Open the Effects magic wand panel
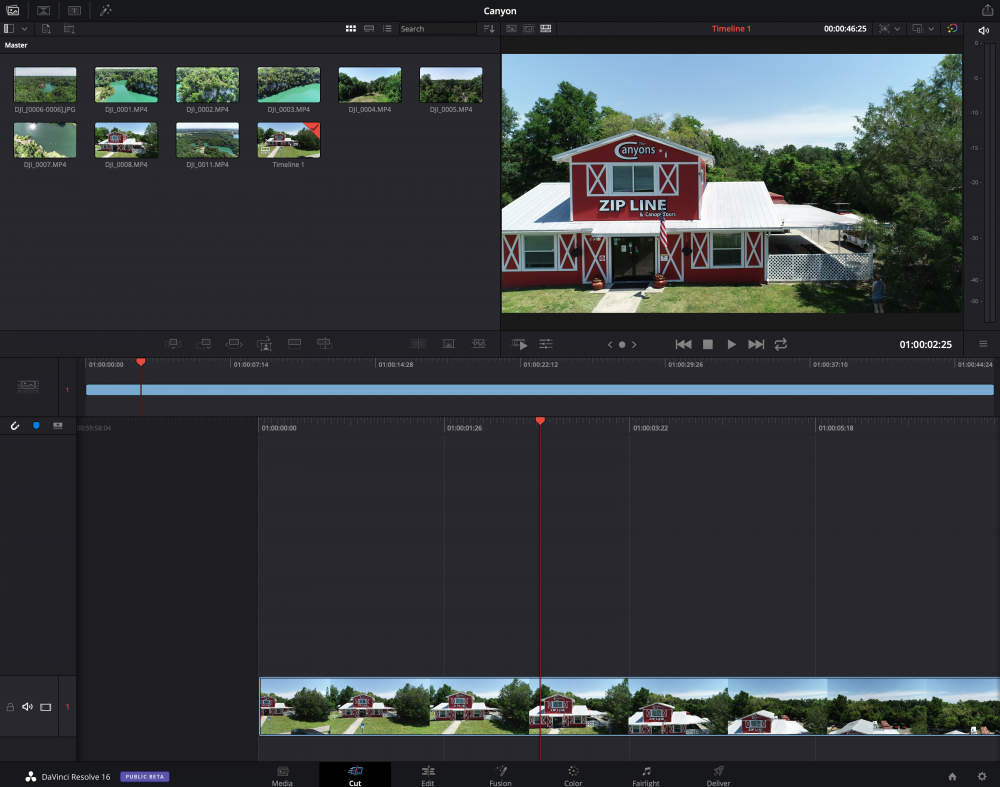Screen dimensions: 1000x787 (105, 10)
